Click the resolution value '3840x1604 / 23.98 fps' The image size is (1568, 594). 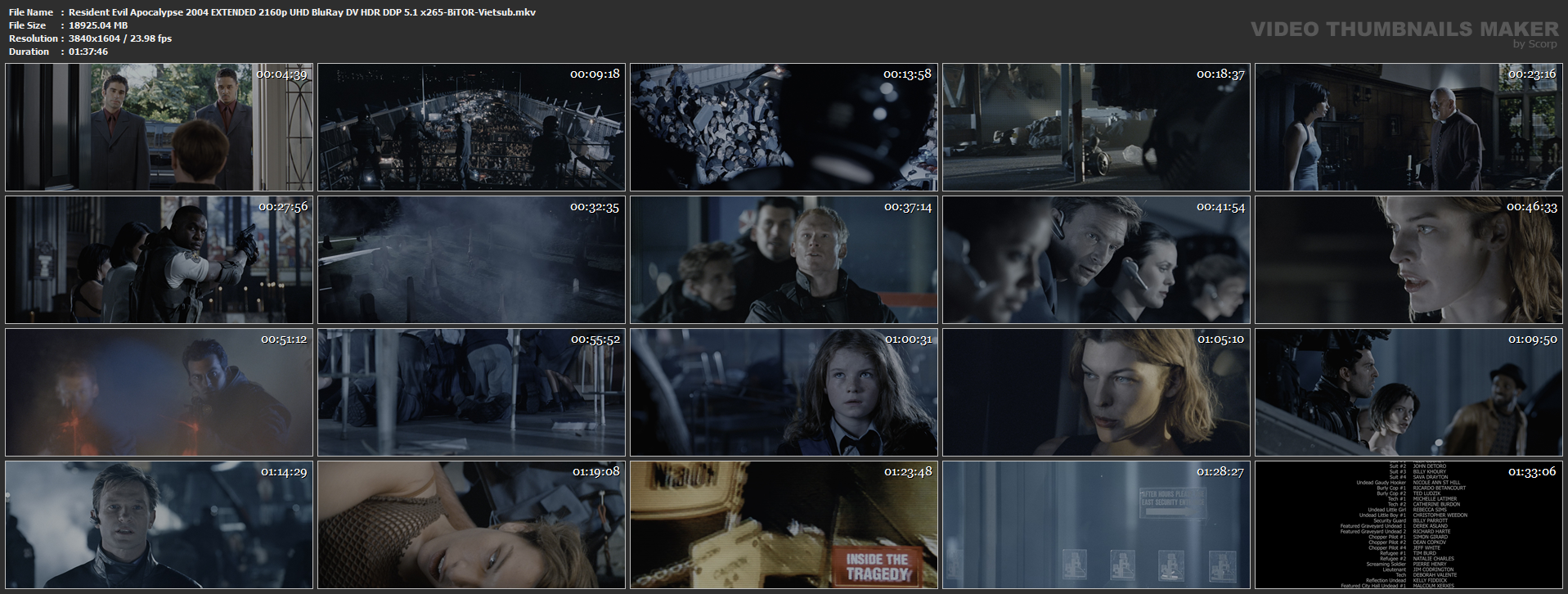[x=120, y=38]
